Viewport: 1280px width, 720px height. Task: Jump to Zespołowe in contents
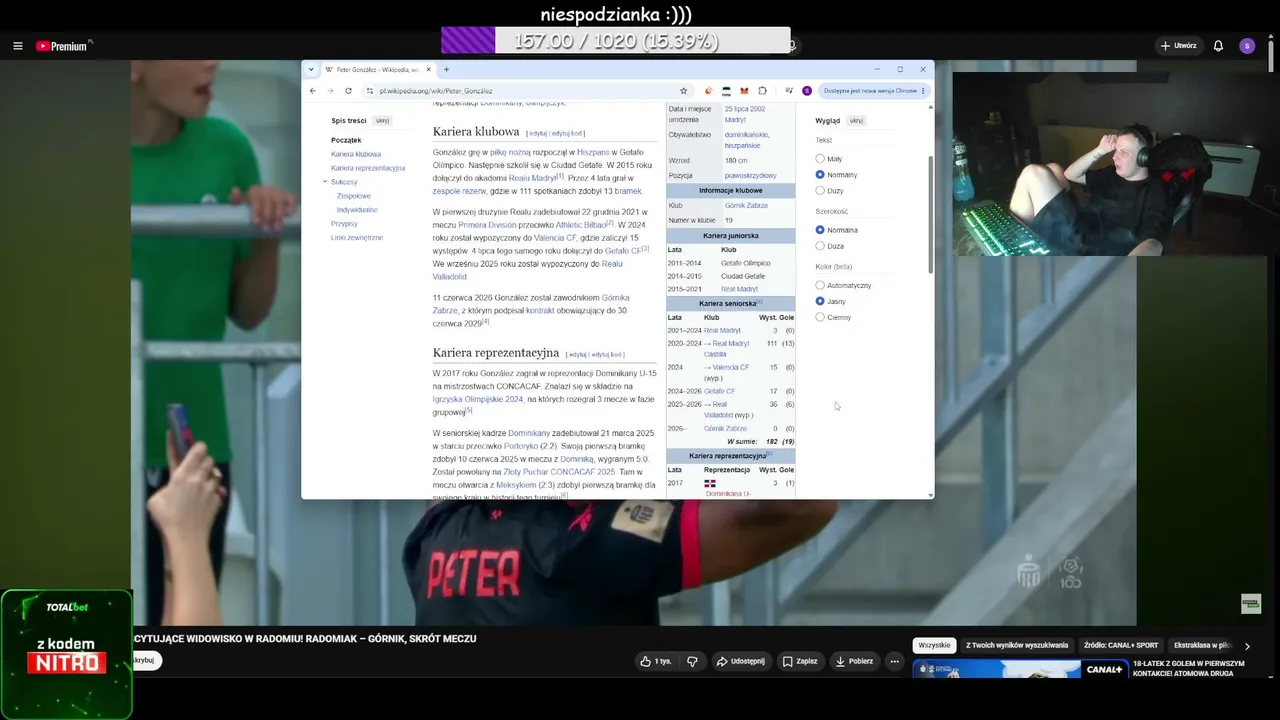[354, 196]
